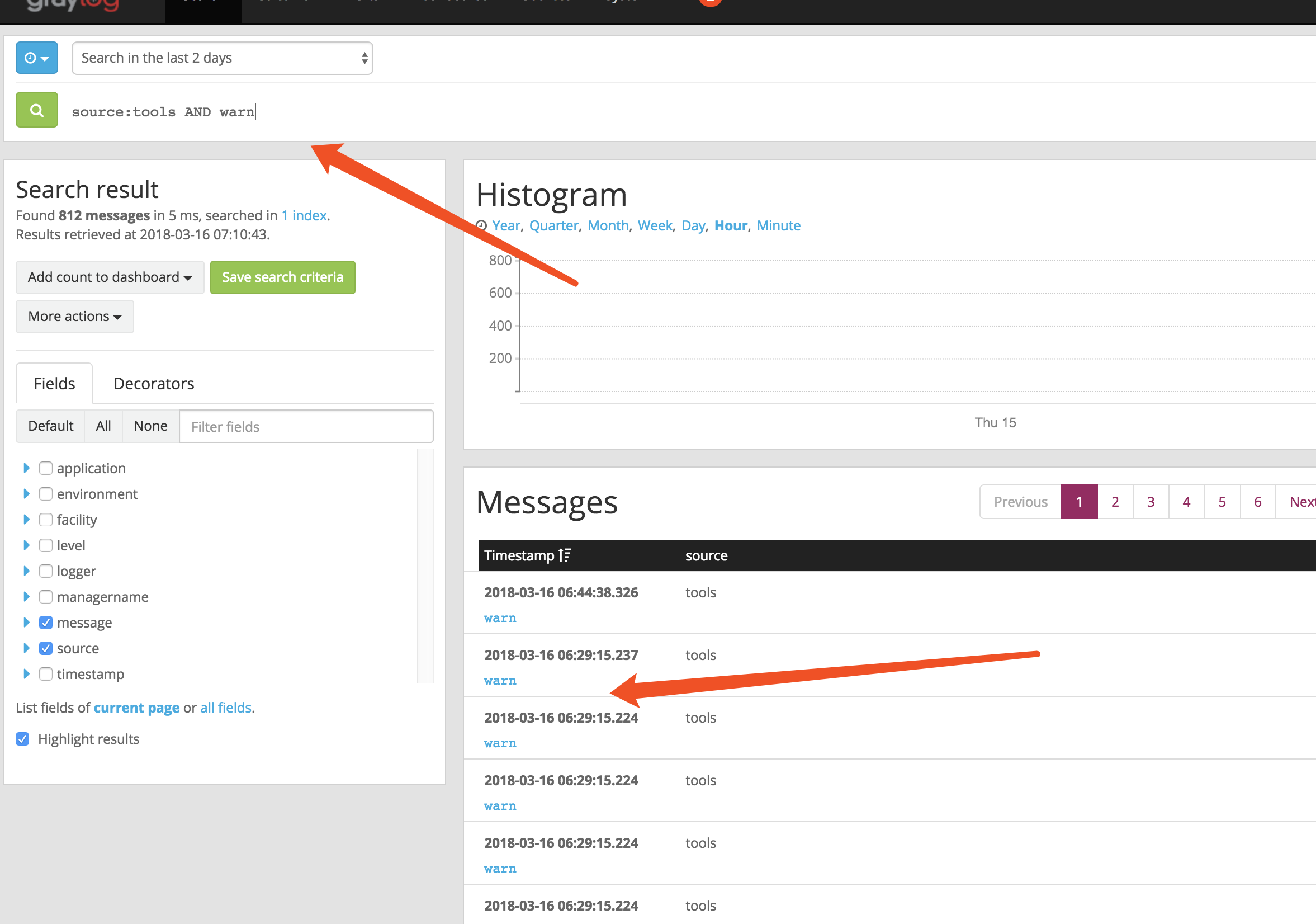Open Add count to dashboard dropdown
Viewport: 1316px width, 924px height.
pyautogui.click(x=110, y=277)
